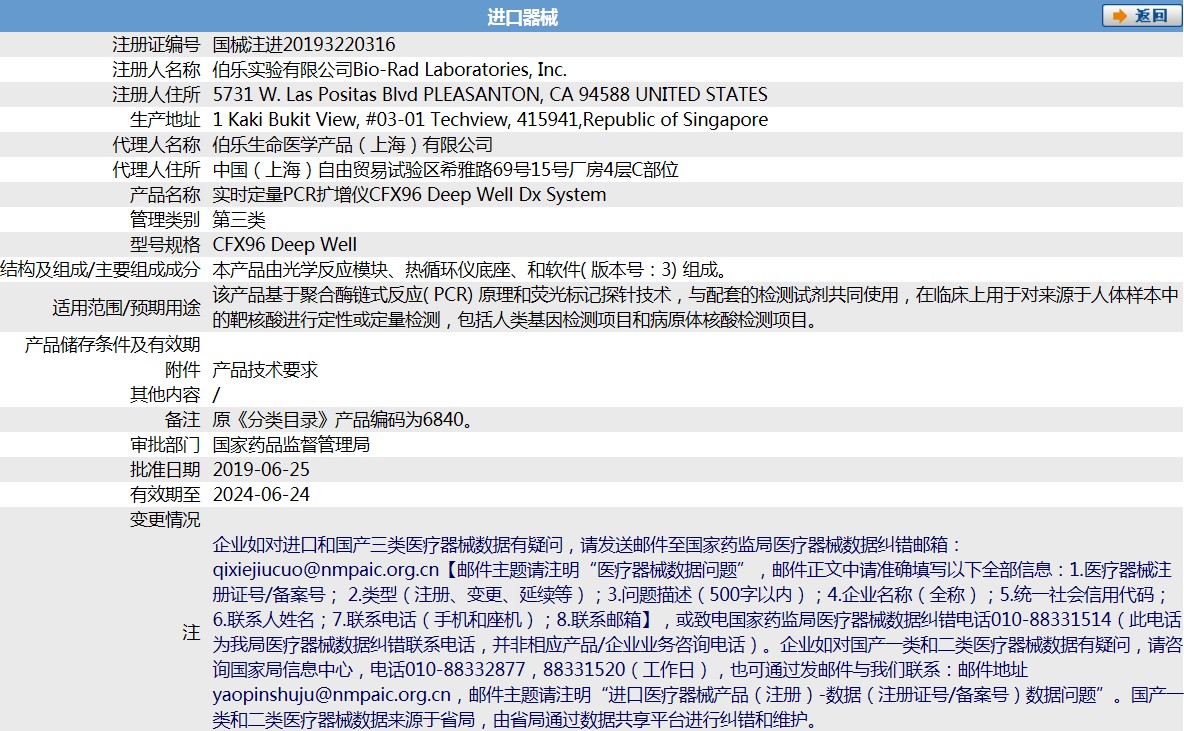Click email address yaopinshuju@nmpaic.org.cn
Image resolution: width=1184 pixels, height=731 pixels.
pos(331,695)
